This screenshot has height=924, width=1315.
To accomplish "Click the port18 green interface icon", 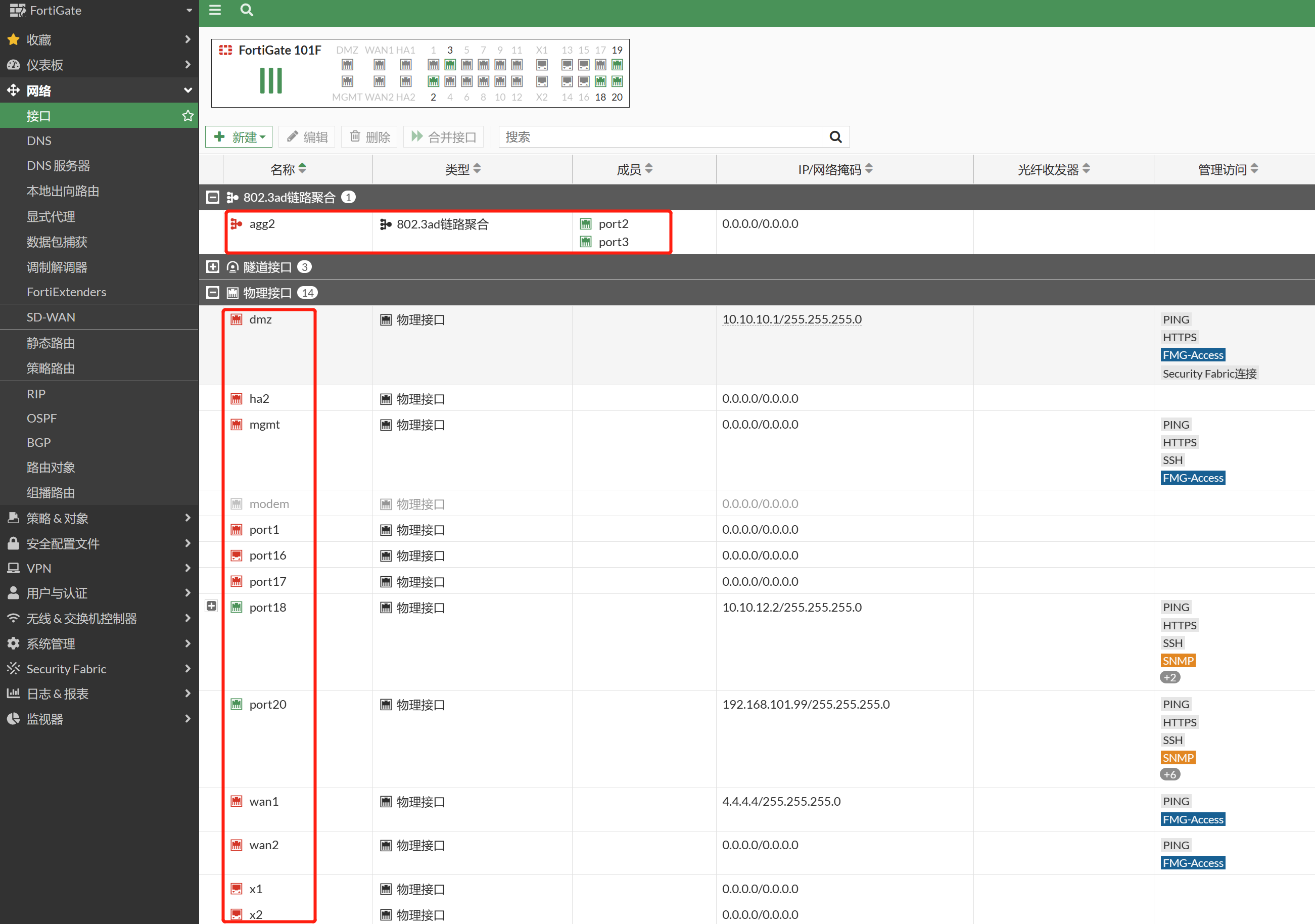I will point(236,607).
